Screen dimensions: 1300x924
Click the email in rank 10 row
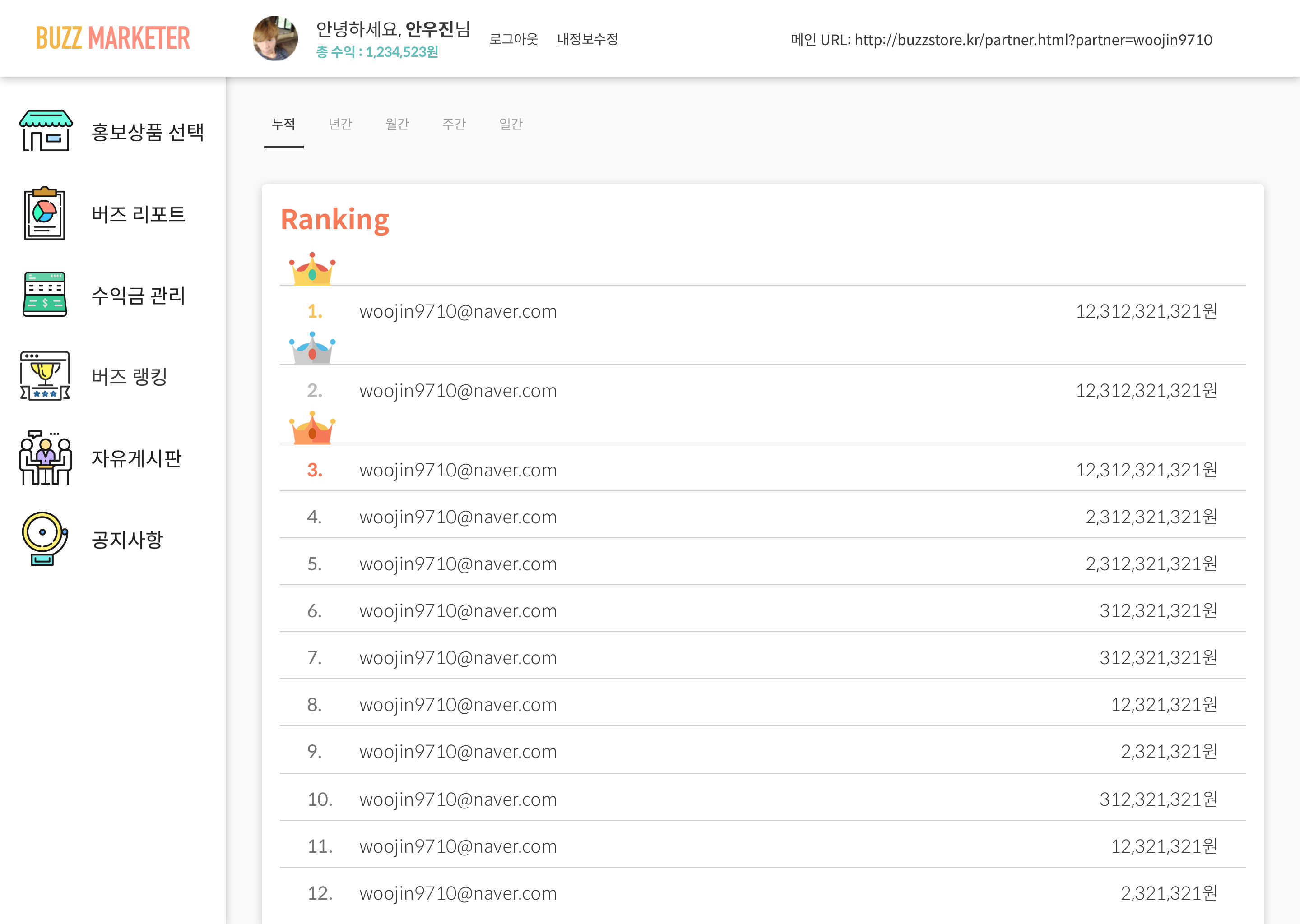pos(458,800)
